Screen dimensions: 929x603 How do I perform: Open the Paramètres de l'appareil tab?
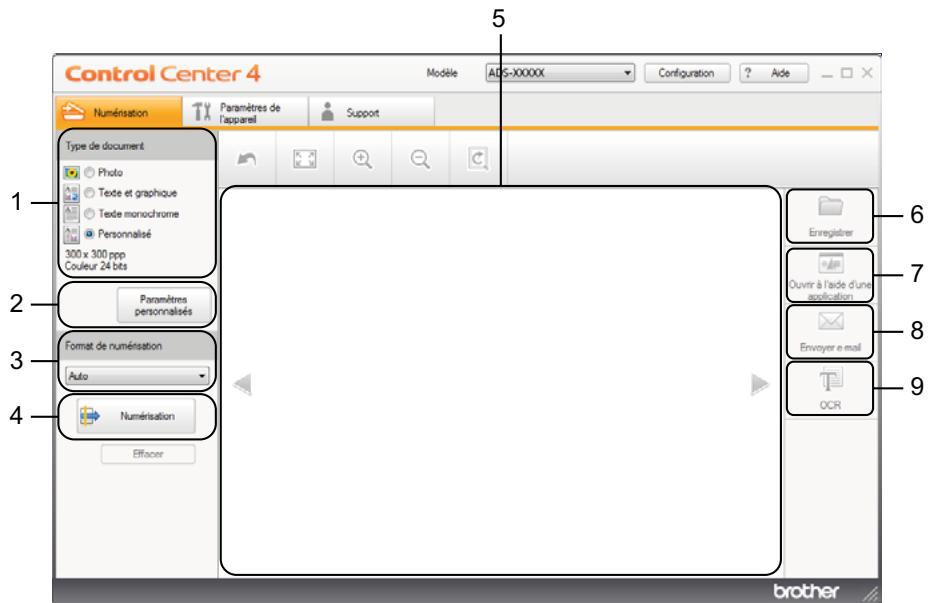tap(245, 112)
